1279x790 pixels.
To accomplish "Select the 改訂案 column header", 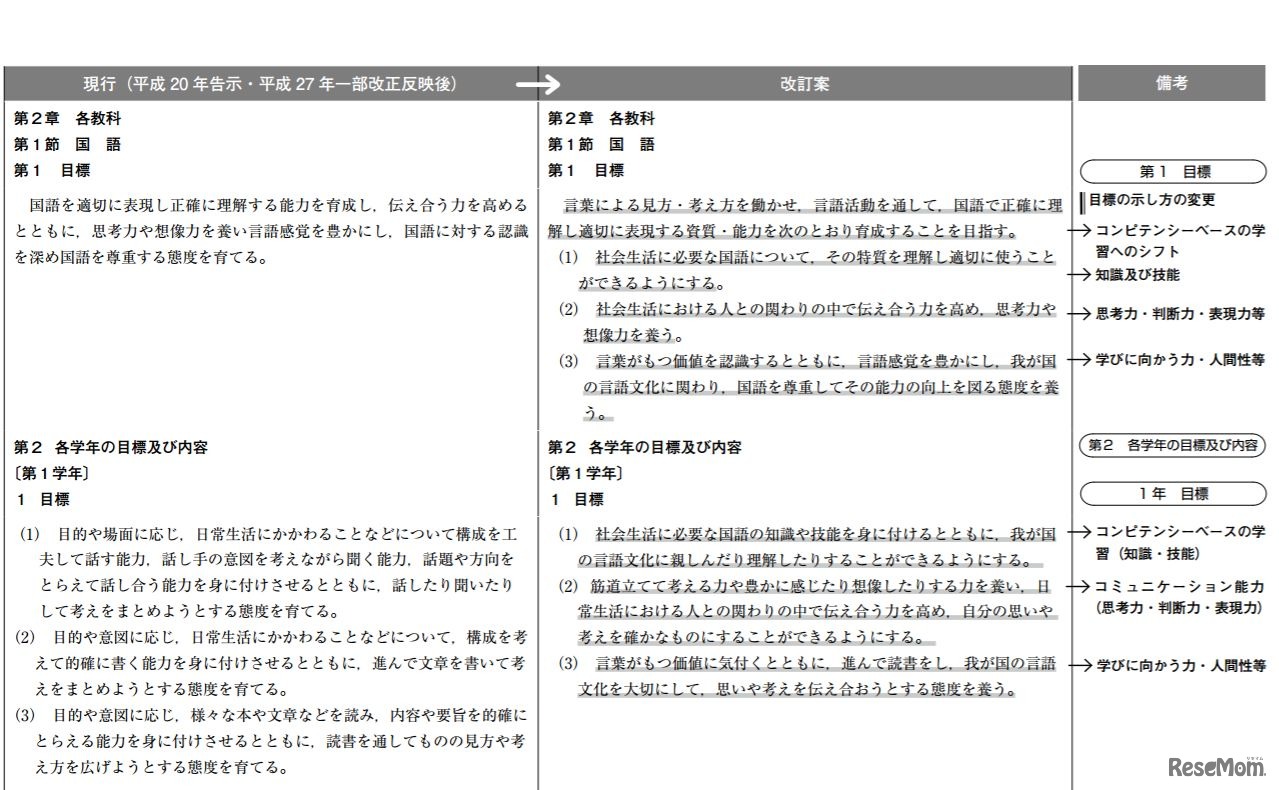I will point(806,85).
